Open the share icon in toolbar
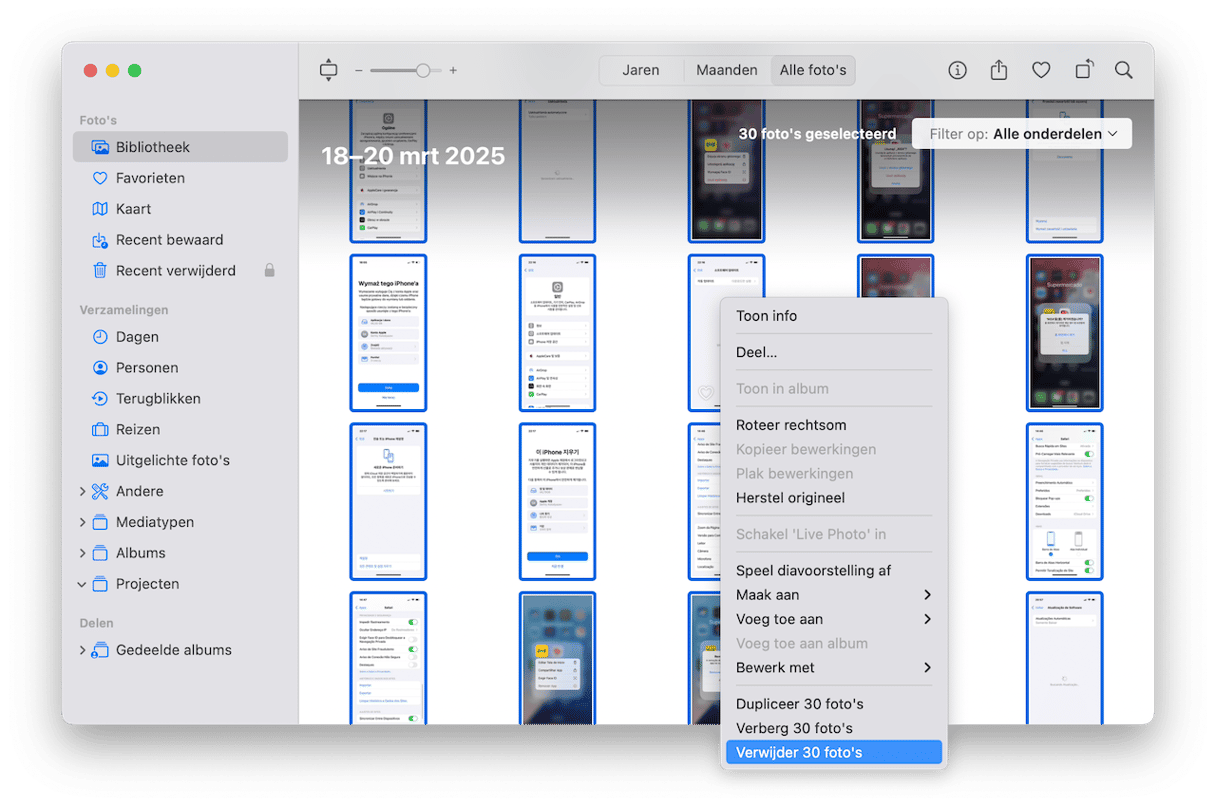 point(998,70)
